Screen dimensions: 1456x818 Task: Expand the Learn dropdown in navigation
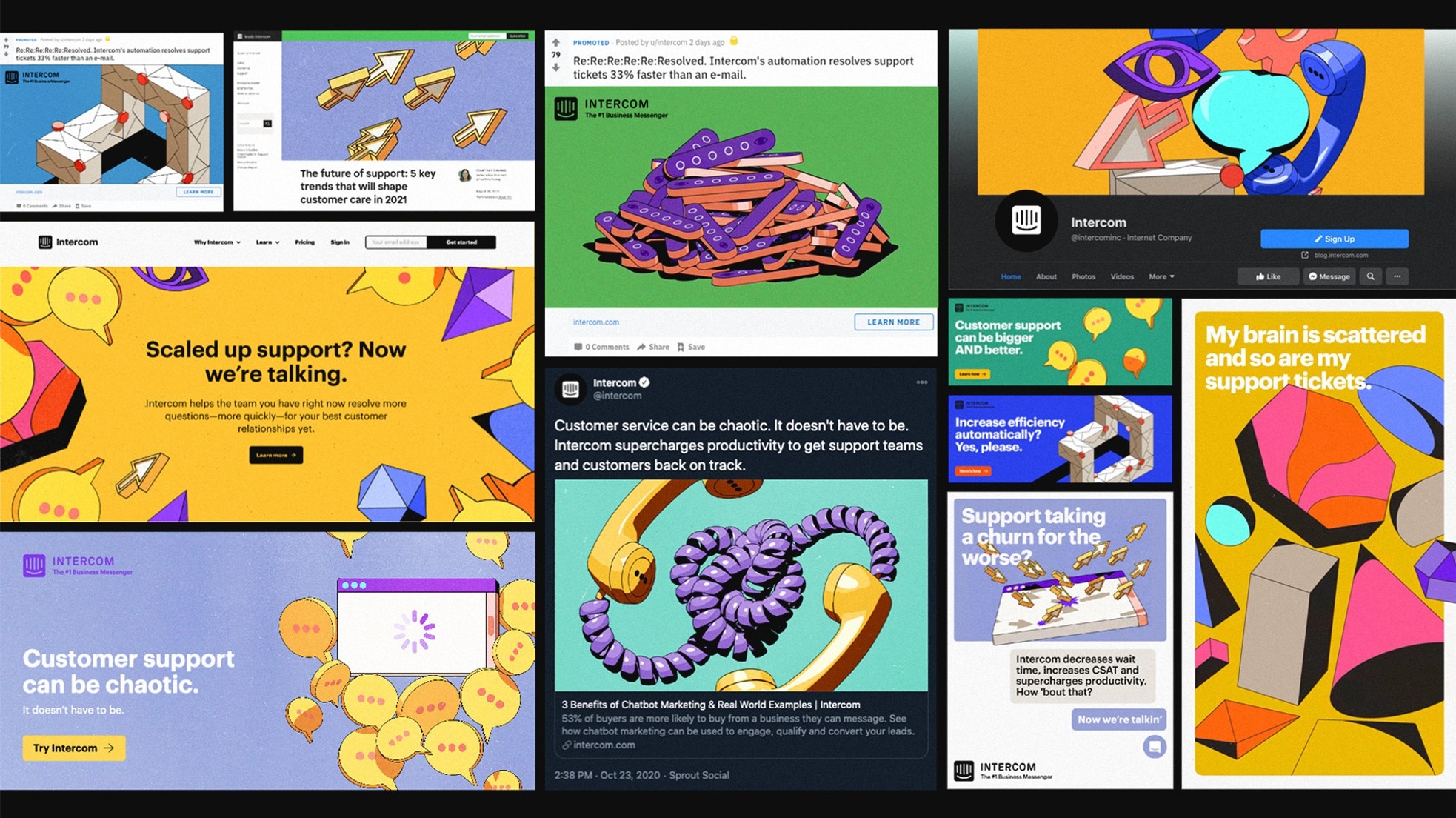[267, 242]
